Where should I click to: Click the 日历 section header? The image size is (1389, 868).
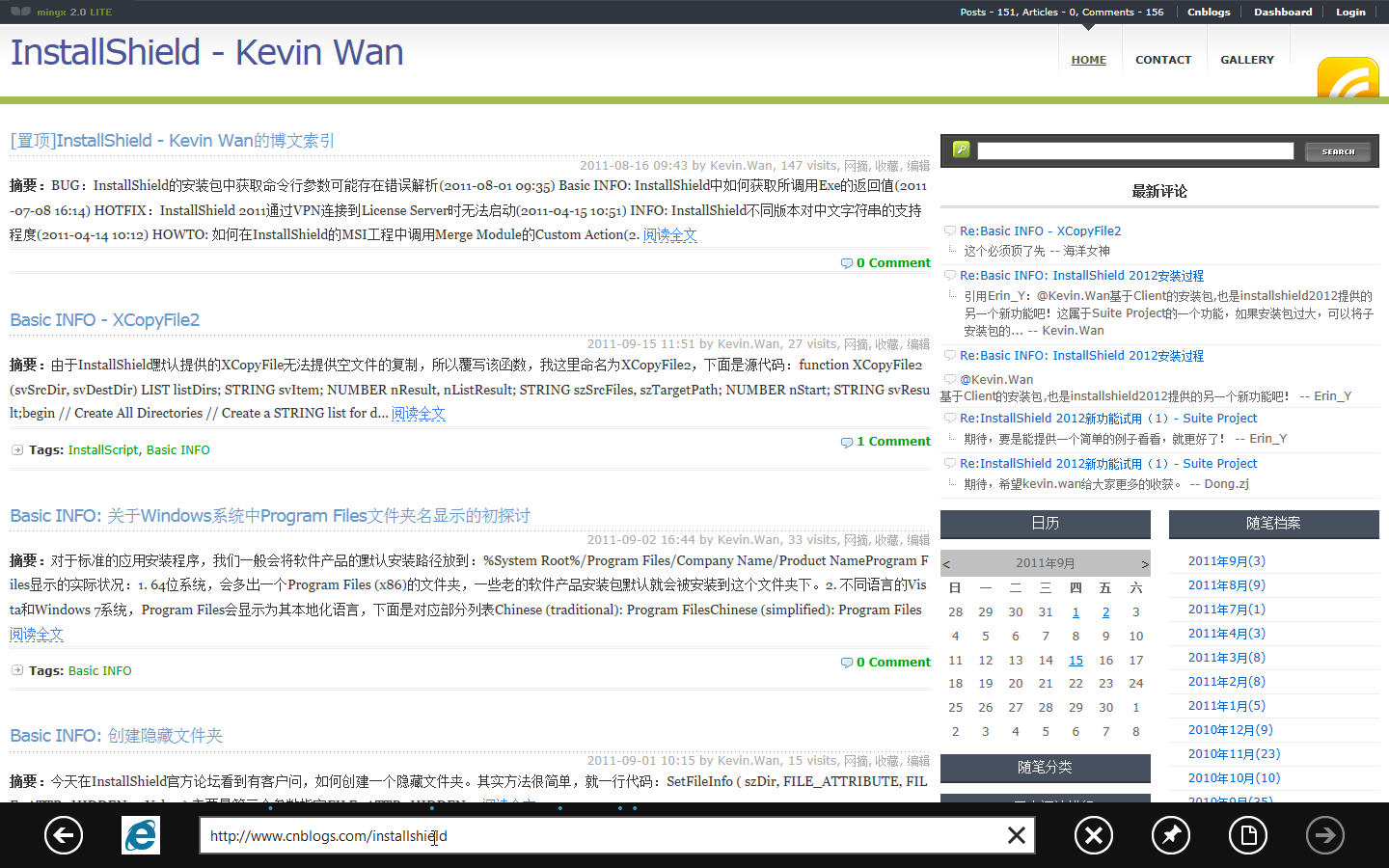pos(1046,524)
